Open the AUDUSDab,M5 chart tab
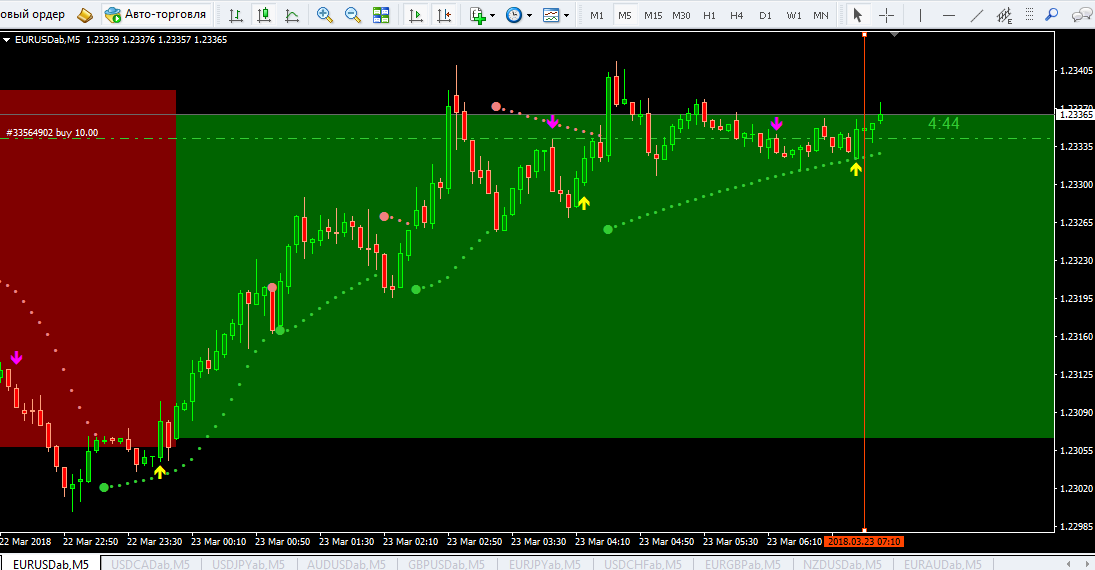 (346, 564)
